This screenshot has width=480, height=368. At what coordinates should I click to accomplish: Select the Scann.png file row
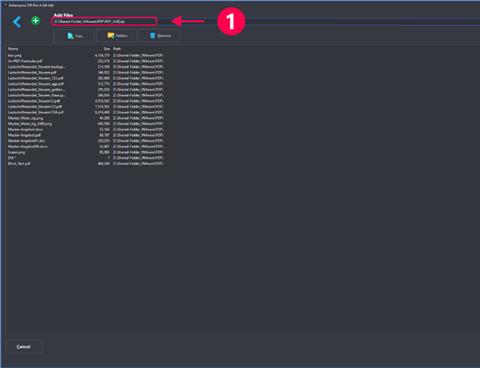86,152
